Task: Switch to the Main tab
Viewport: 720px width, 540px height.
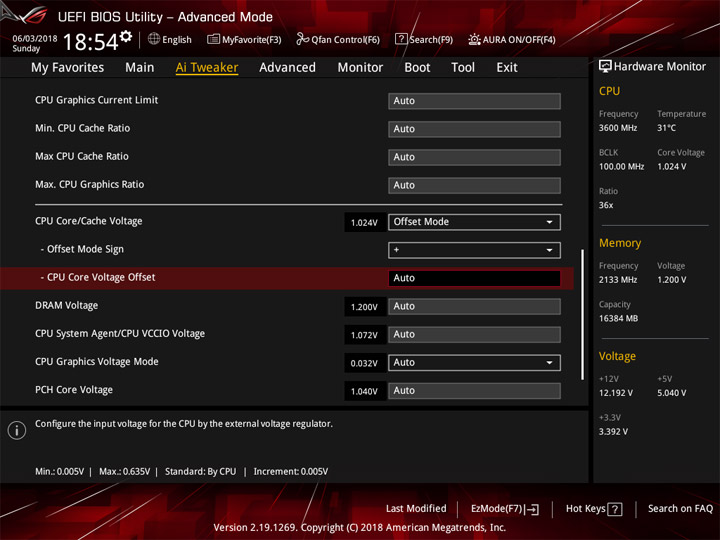Action: click(x=140, y=68)
